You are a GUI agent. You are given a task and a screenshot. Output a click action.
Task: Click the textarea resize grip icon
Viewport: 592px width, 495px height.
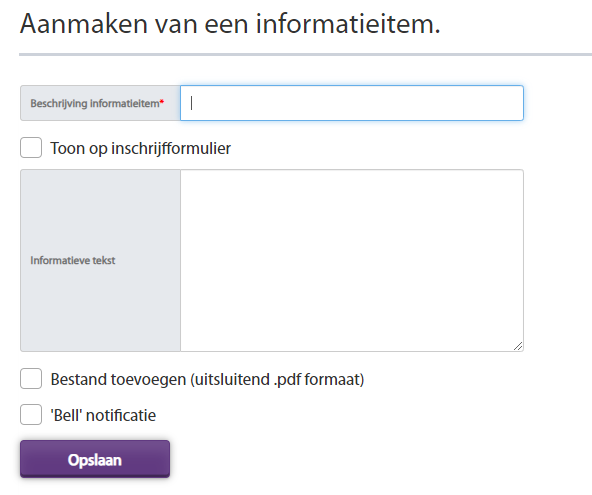(x=518, y=346)
